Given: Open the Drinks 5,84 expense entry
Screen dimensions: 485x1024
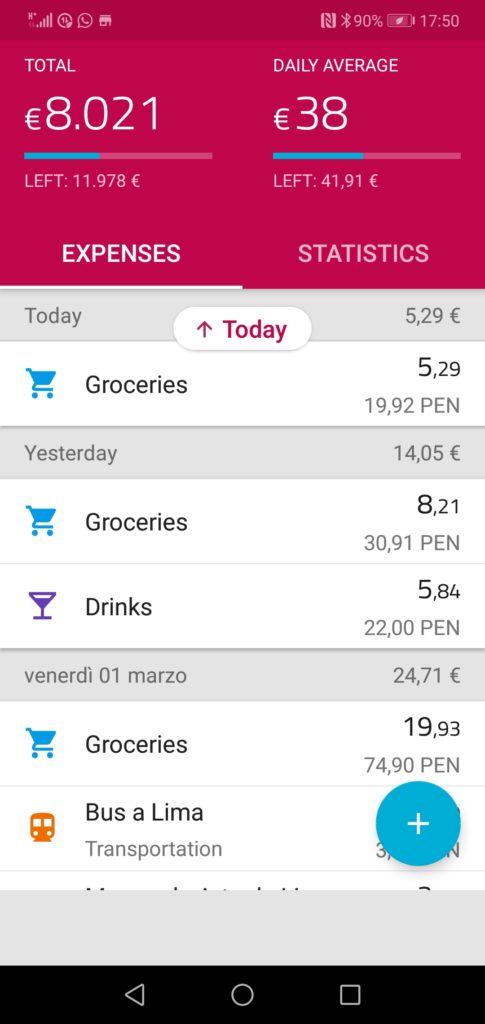Looking at the screenshot, I should [x=242, y=606].
